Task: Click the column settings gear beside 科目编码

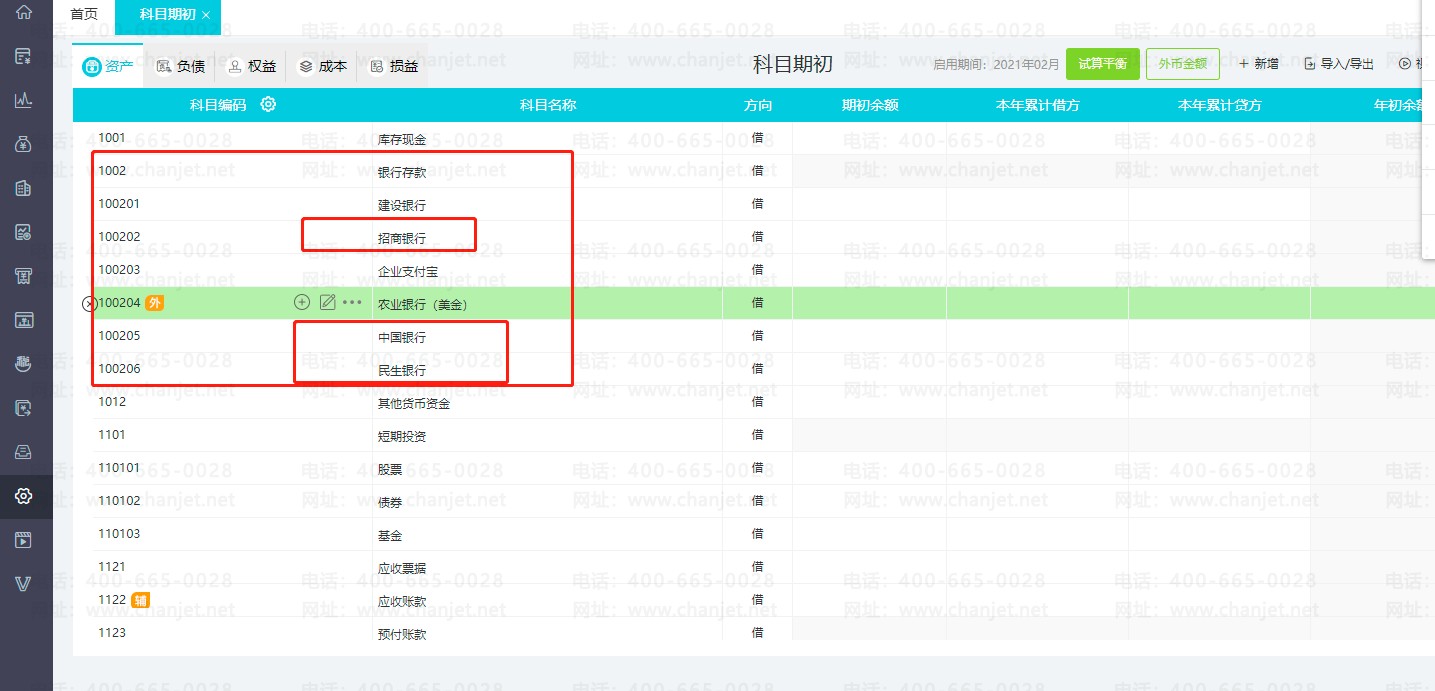Action: 268,105
